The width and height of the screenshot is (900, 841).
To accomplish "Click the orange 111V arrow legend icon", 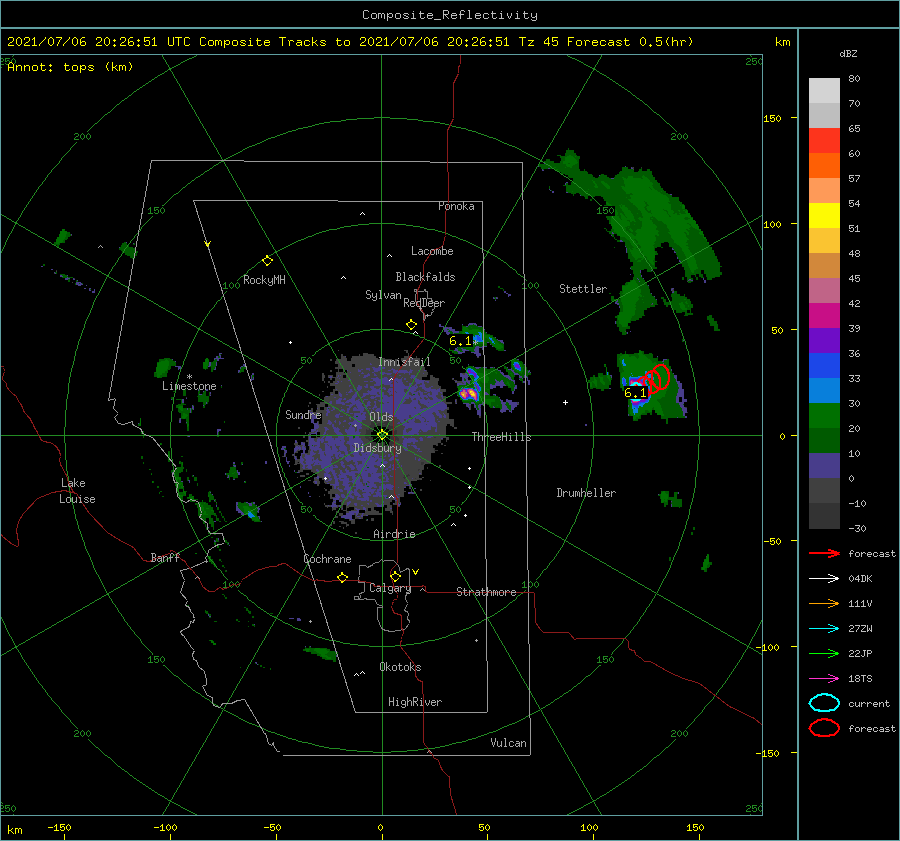I will tap(824, 603).
